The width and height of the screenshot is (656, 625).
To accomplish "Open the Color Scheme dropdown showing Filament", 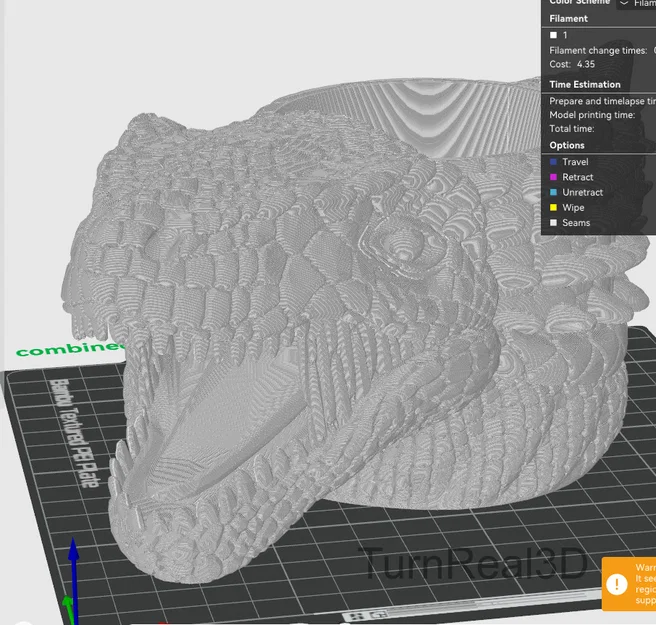I will pyautogui.click(x=637, y=4).
